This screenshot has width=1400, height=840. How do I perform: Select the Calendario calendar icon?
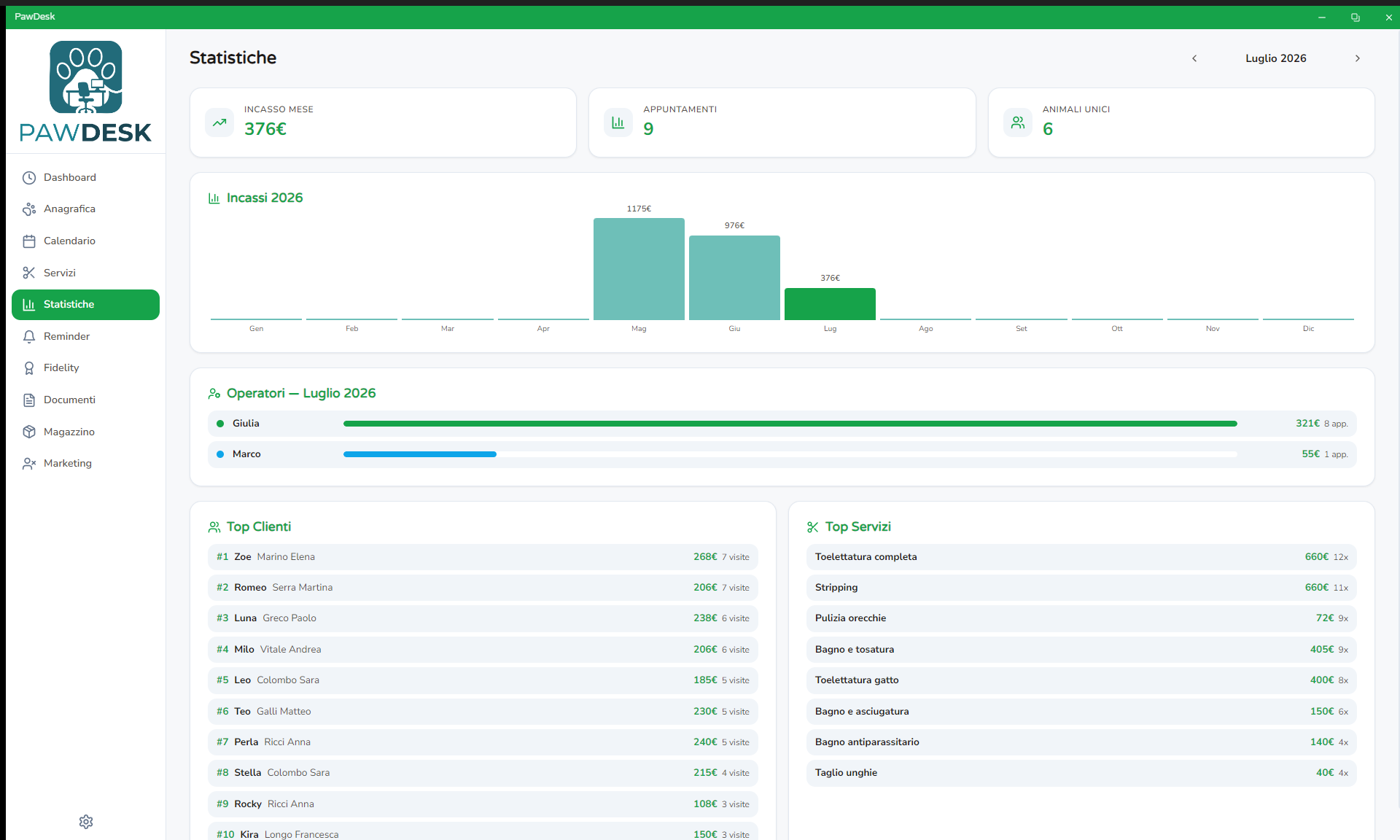click(29, 241)
